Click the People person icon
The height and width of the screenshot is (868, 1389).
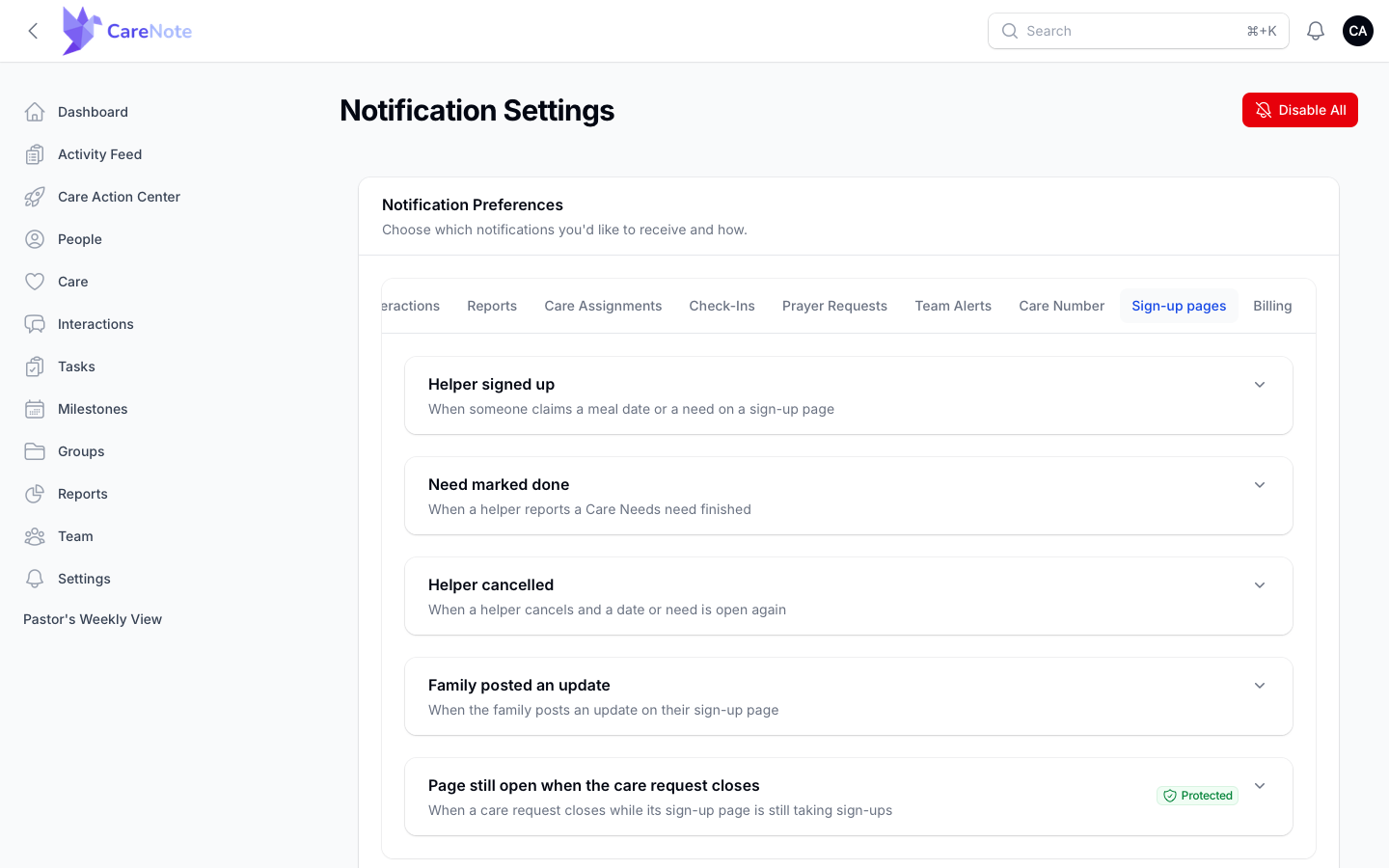tap(35, 239)
